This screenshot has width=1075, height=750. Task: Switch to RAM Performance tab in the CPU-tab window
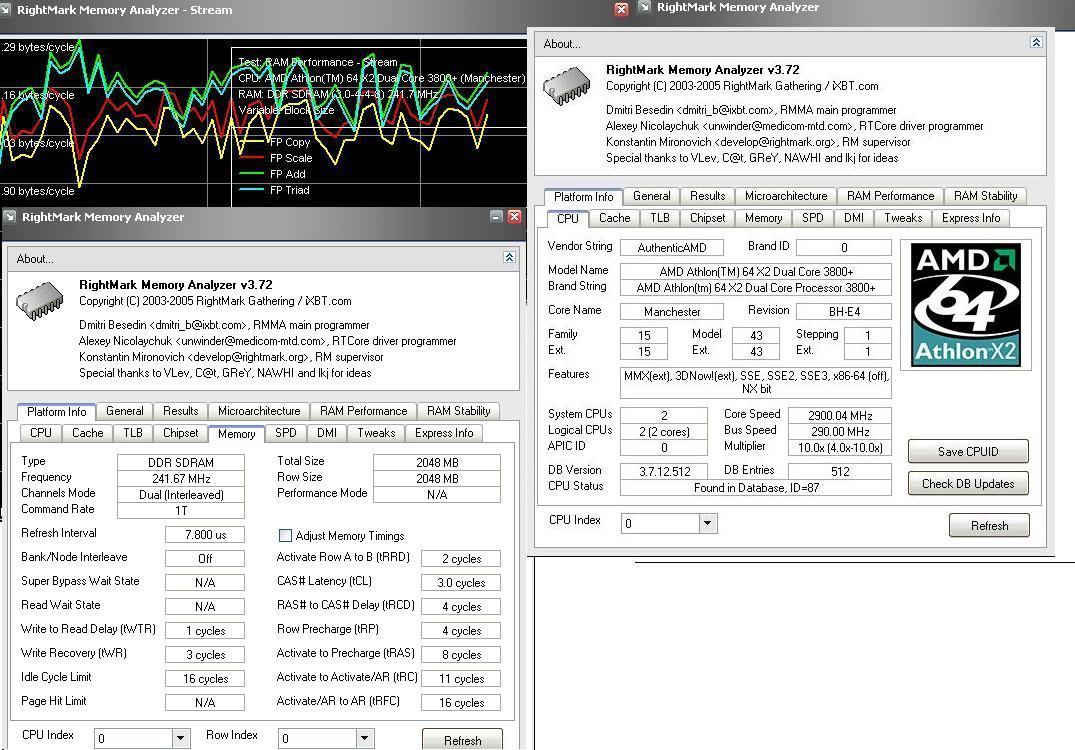(890, 195)
